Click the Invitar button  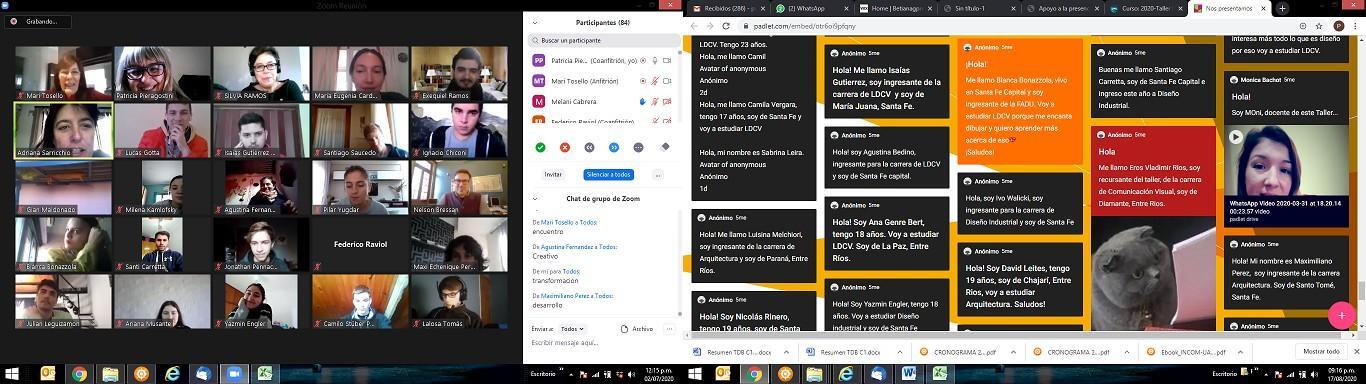click(553, 174)
